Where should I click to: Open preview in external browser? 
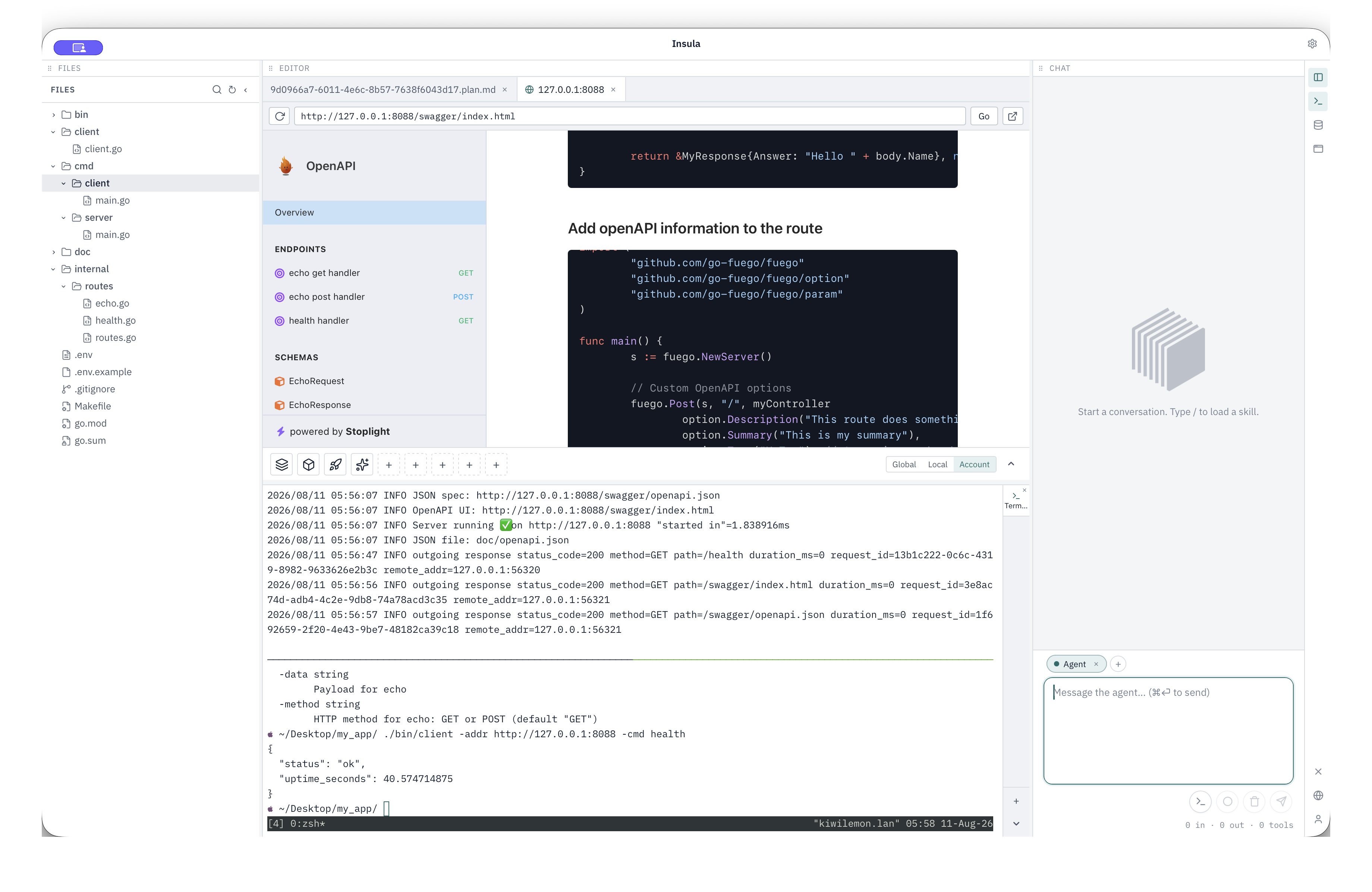point(1012,116)
